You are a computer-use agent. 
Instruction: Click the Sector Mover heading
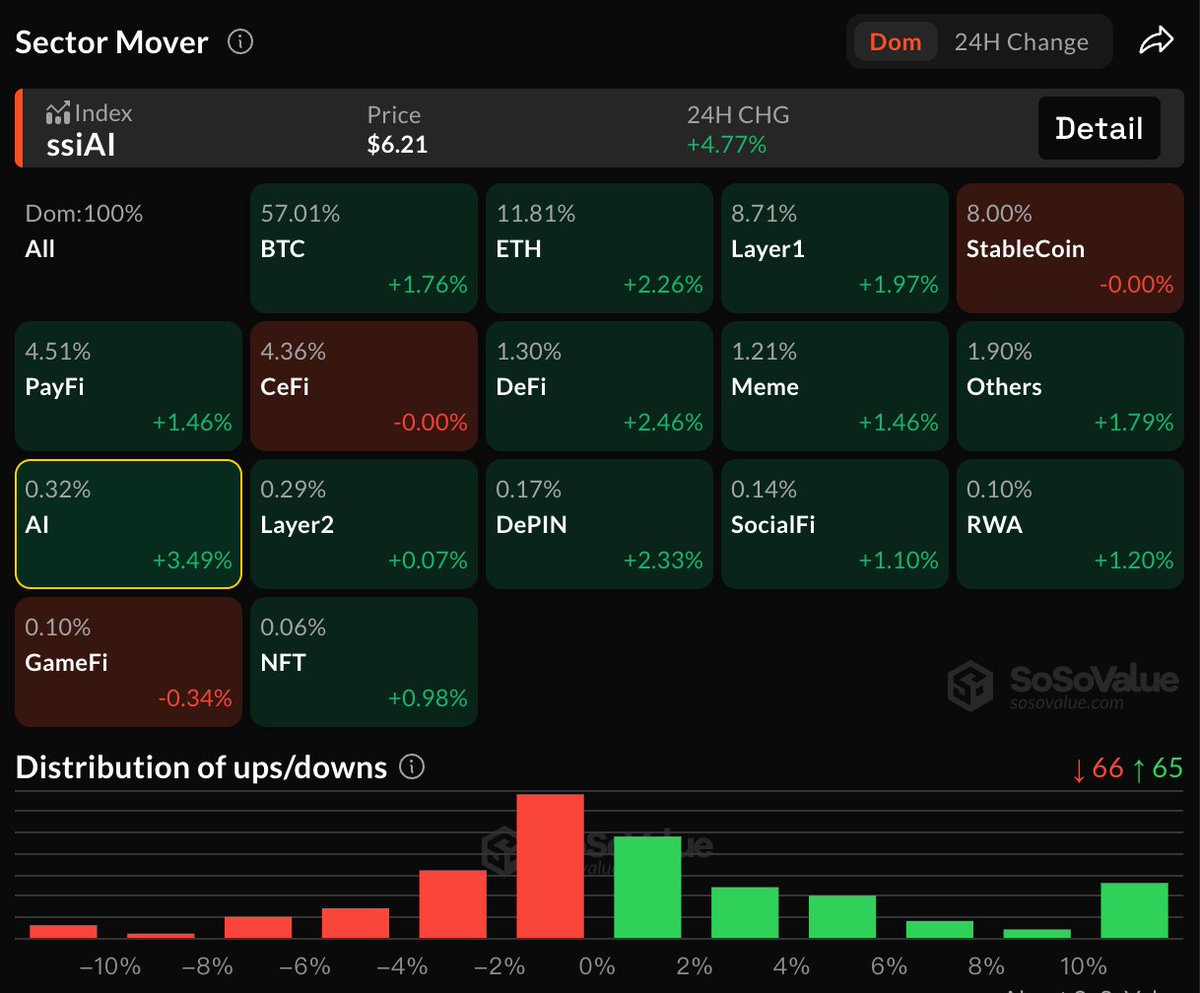(x=112, y=42)
